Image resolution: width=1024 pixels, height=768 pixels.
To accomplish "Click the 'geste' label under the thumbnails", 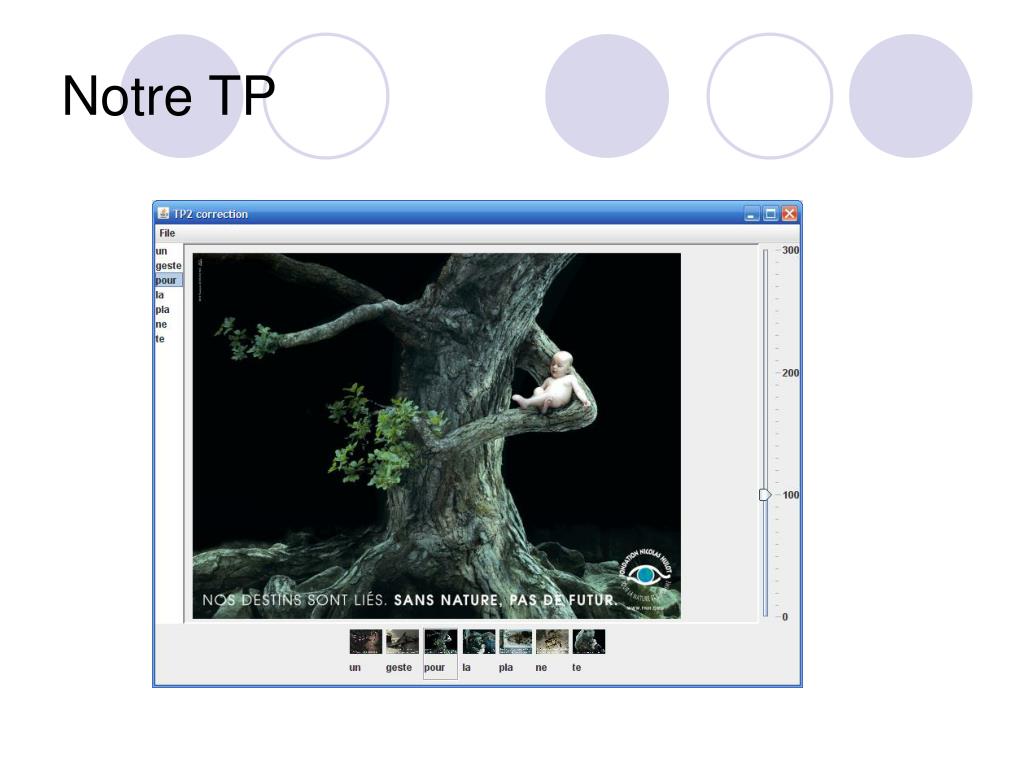I will (399, 667).
